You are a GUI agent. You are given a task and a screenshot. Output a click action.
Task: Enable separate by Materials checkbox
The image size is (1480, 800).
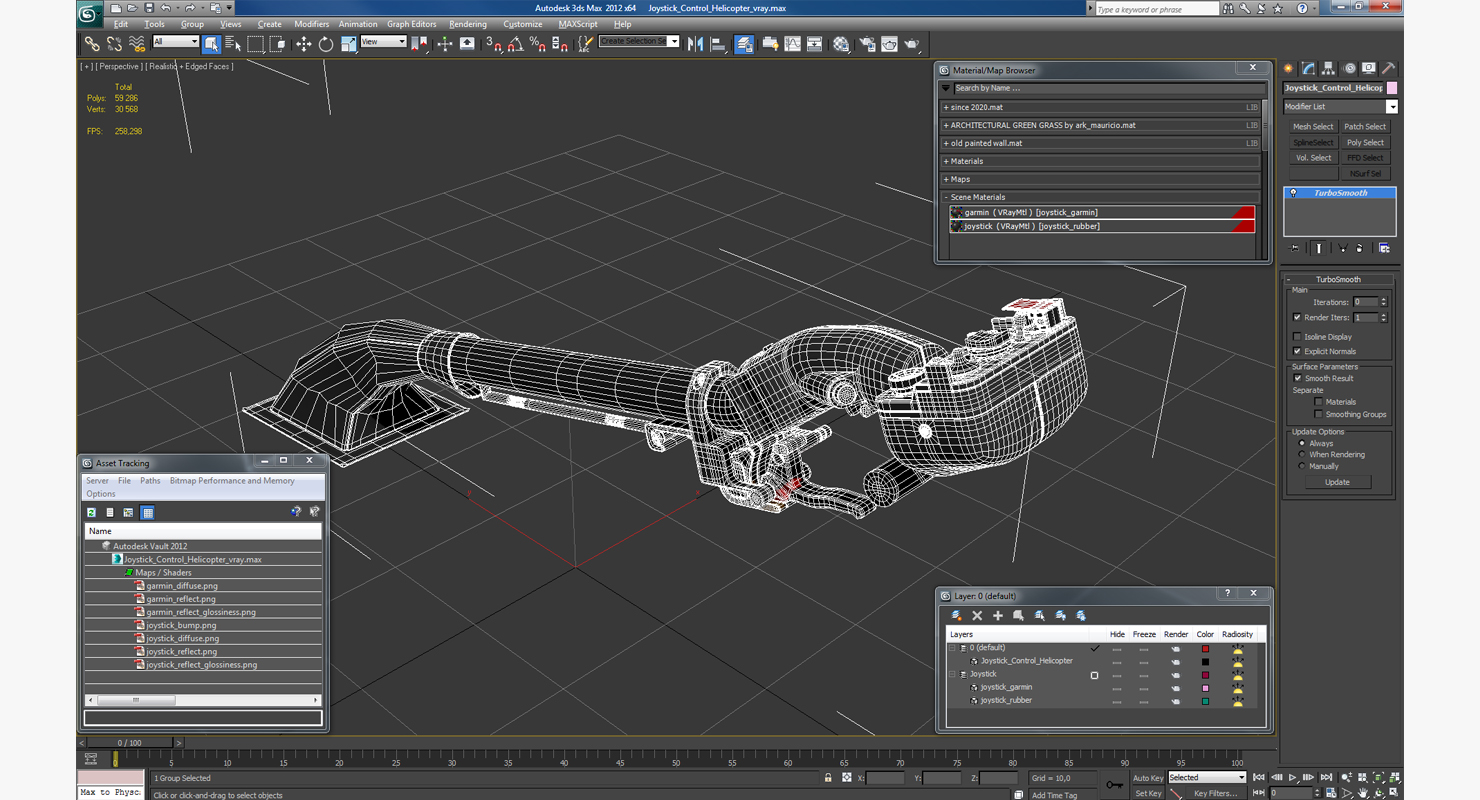1319,402
